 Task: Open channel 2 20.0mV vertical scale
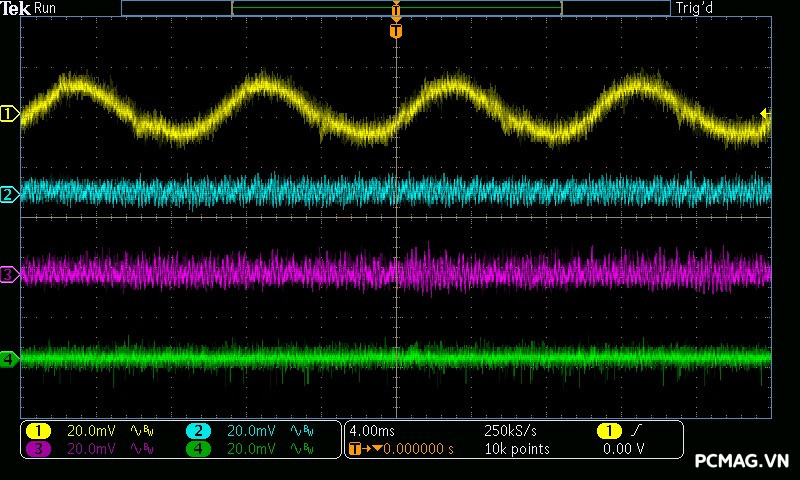click(x=251, y=430)
